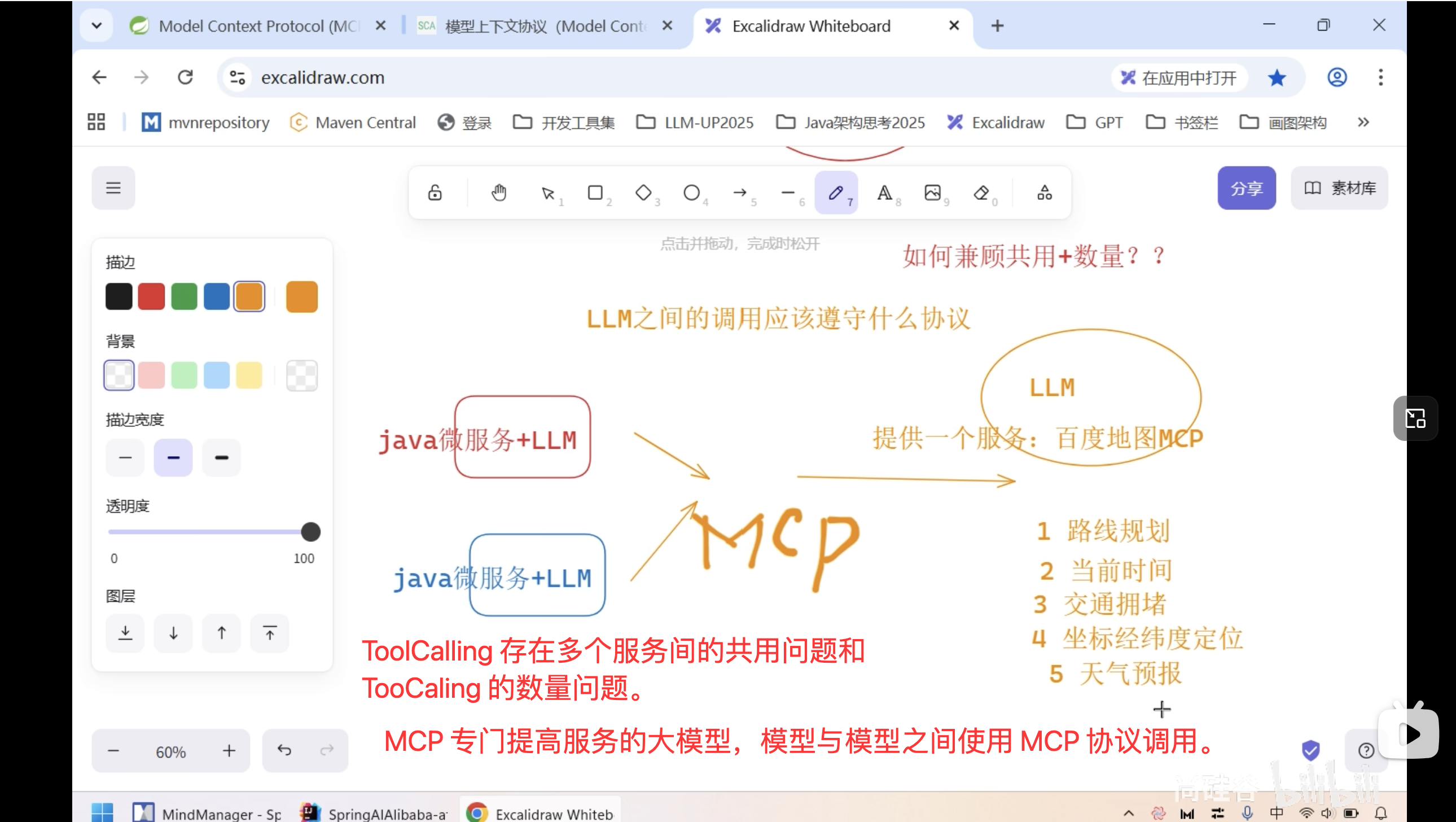The width and height of the screenshot is (1456, 822).
Task: Select the Rectangle tool
Action: click(597, 193)
